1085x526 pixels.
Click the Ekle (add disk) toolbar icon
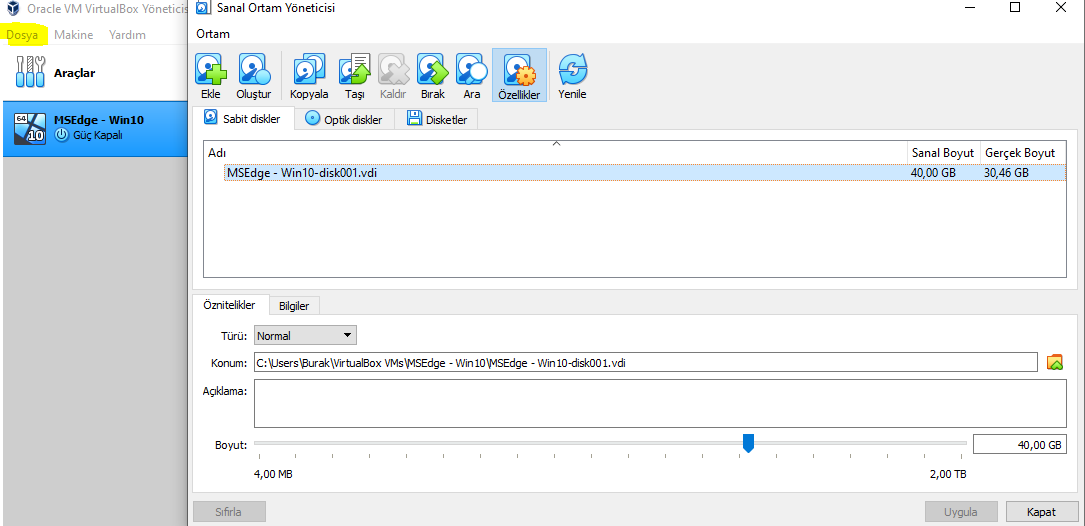(210, 70)
